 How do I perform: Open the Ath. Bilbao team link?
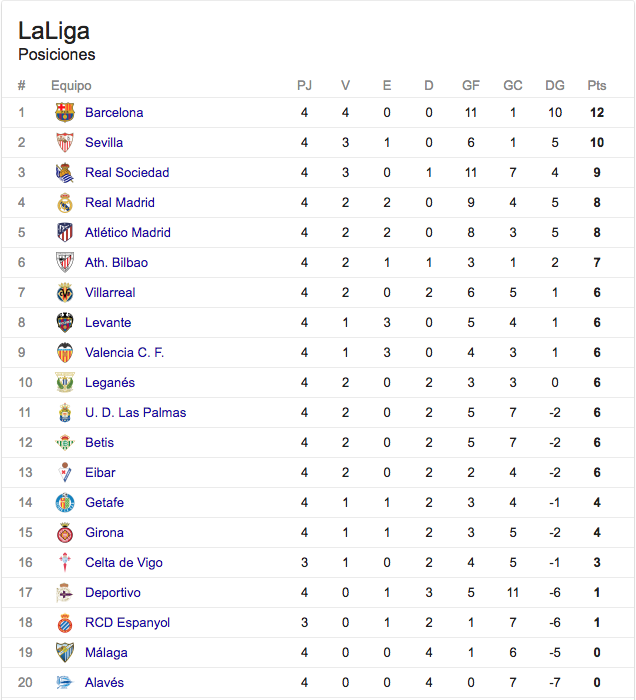[x=116, y=262]
